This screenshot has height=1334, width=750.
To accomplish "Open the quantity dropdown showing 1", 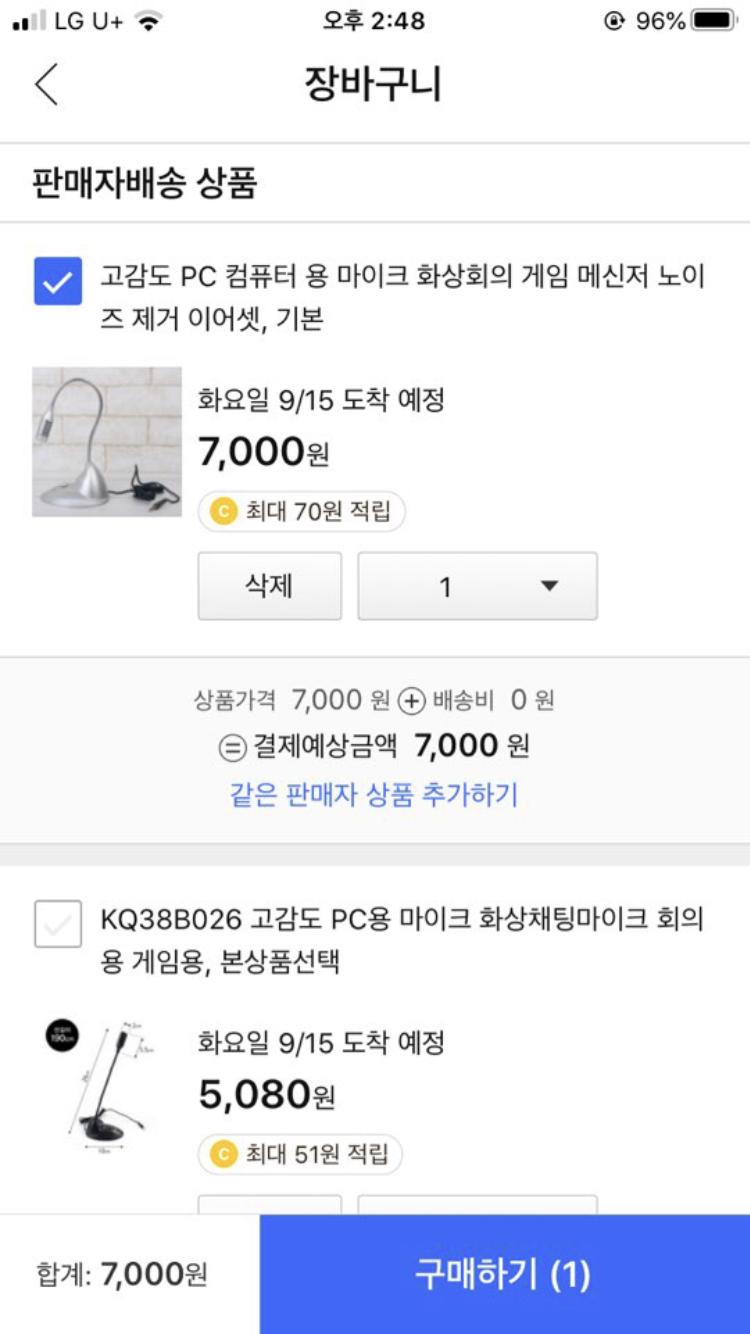I will [477, 586].
